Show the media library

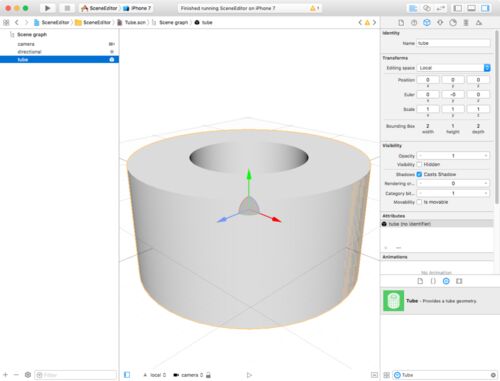[459, 281]
